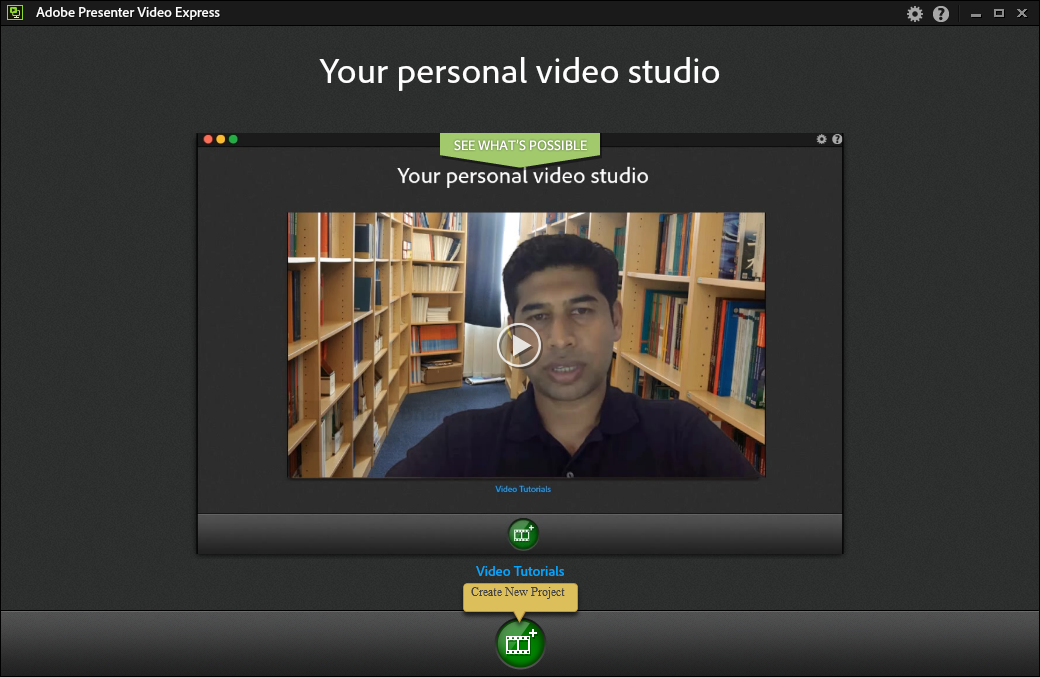Screen dimensions: 1040x677
Task: Close the Adobe Presenter Video Express window
Action: (x=1022, y=14)
